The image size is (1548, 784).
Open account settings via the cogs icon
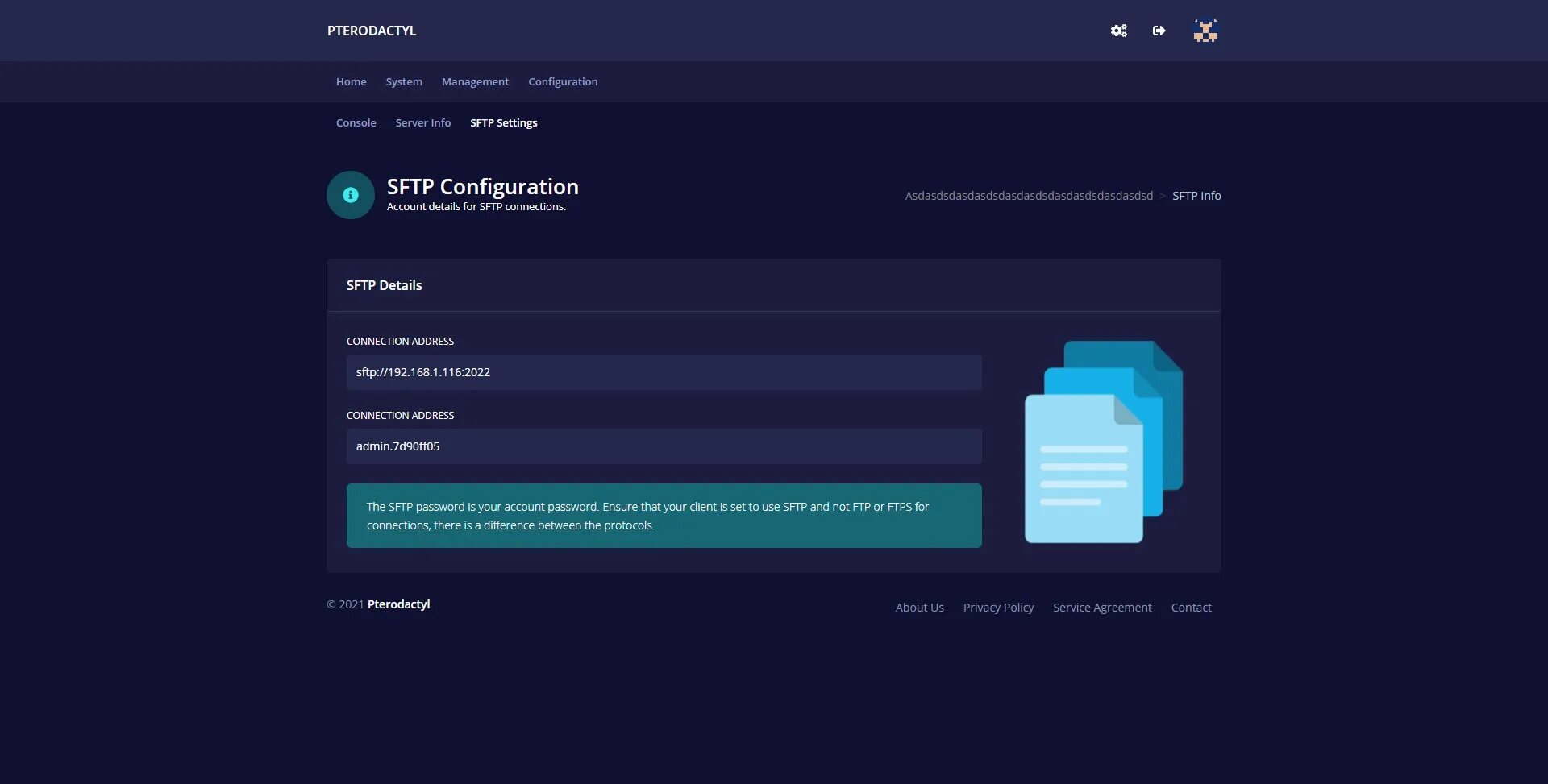tap(1118, 31)
